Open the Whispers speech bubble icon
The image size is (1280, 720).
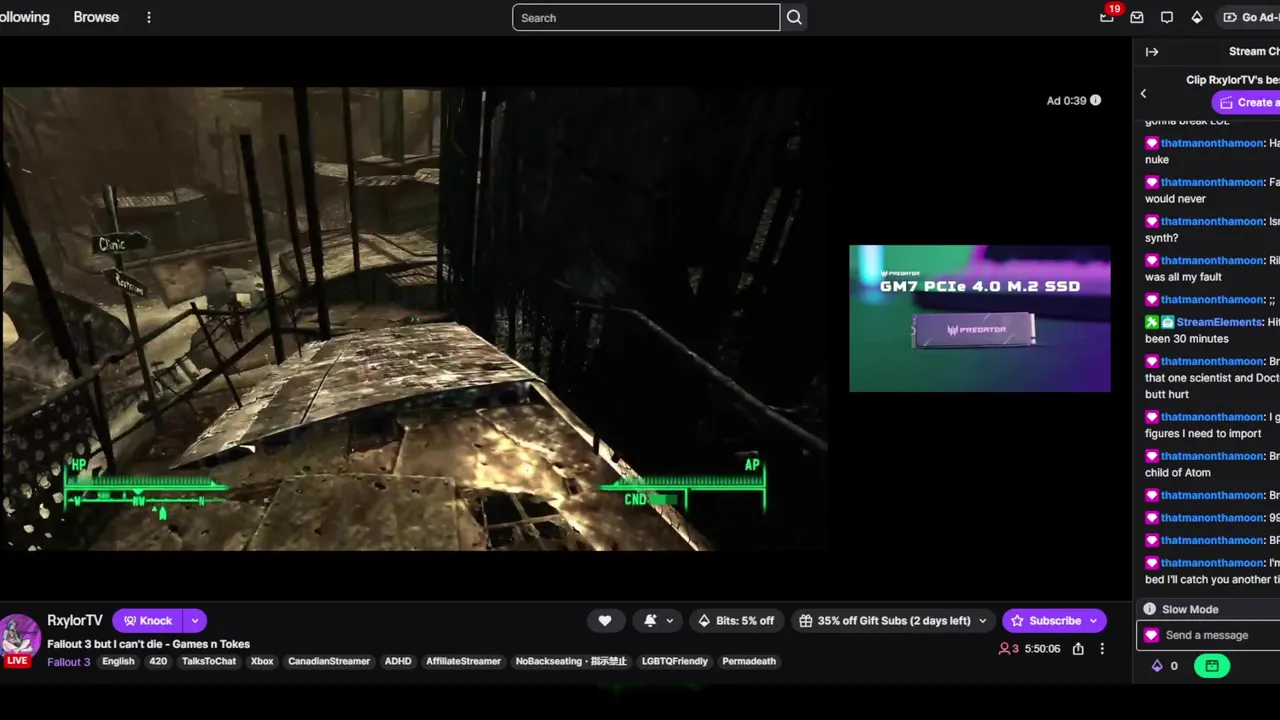pyautogui.click(x=1167, y=17)
